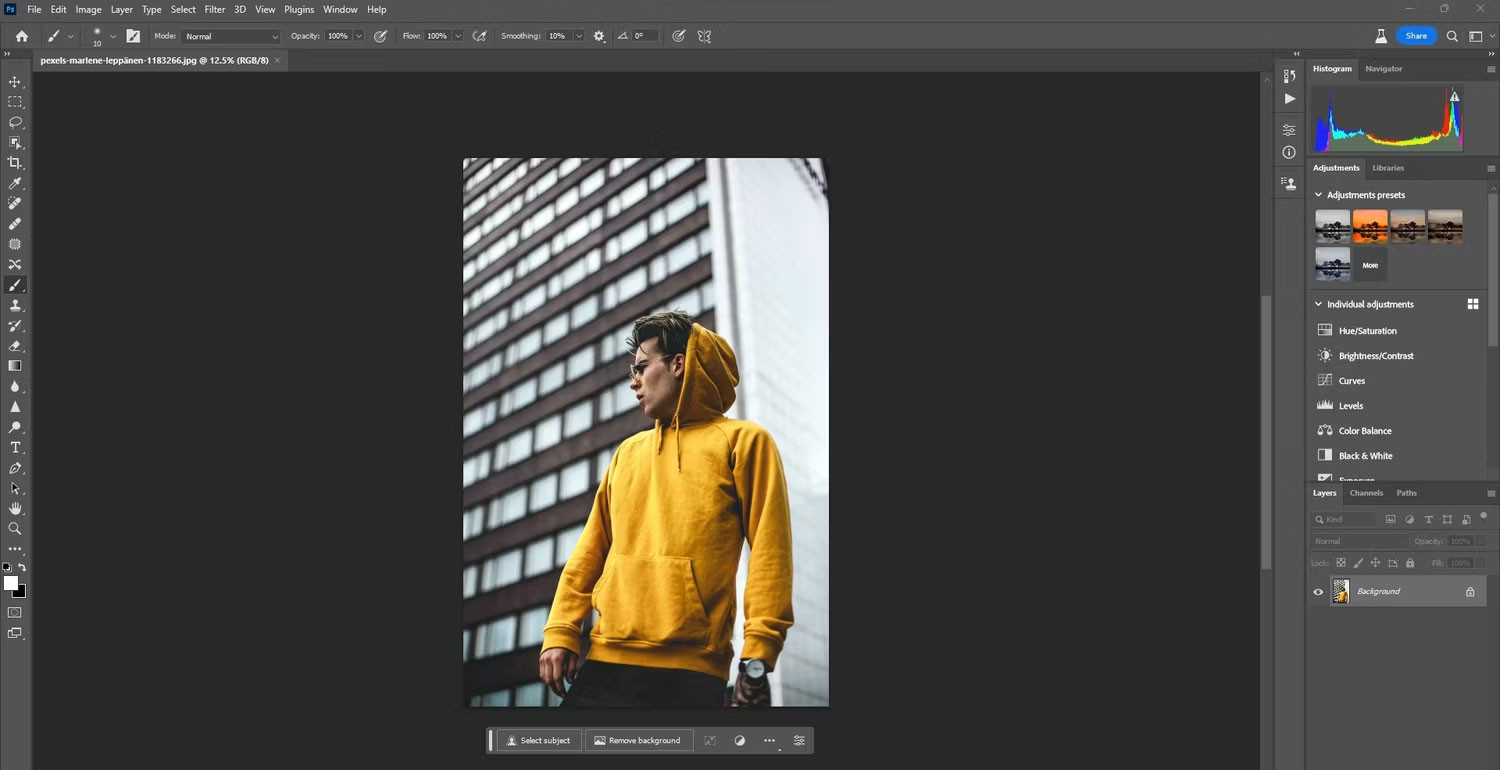Select the Move tool
This screenshot has width=1500, height=770.
[x=15, y=82]
